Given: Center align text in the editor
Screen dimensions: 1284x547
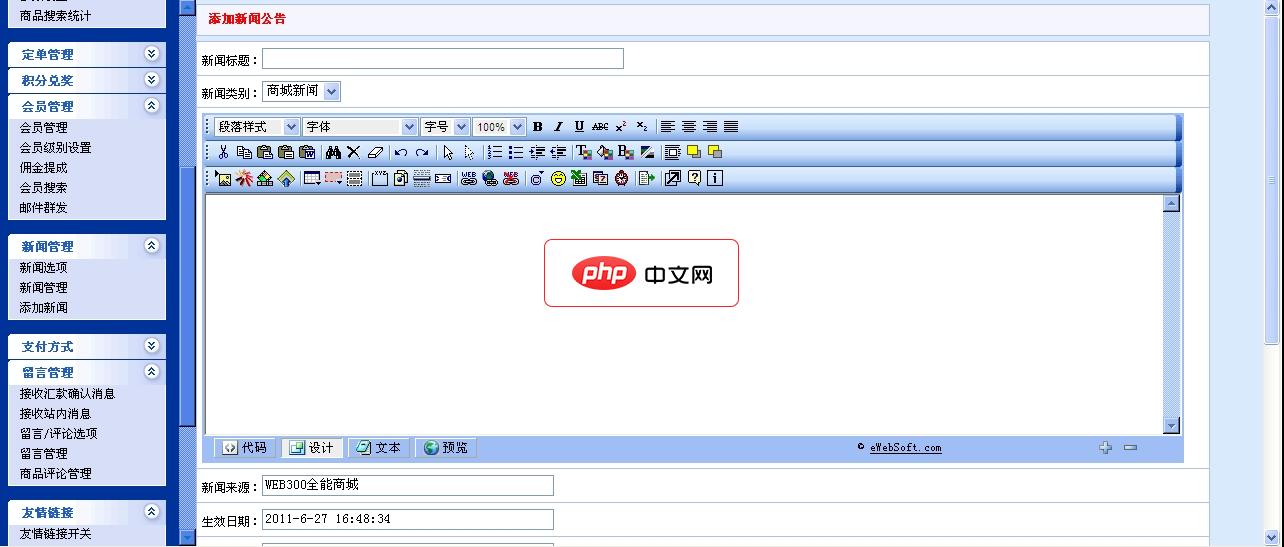Looking at the screenshot, I should click(x=688, y=127).
